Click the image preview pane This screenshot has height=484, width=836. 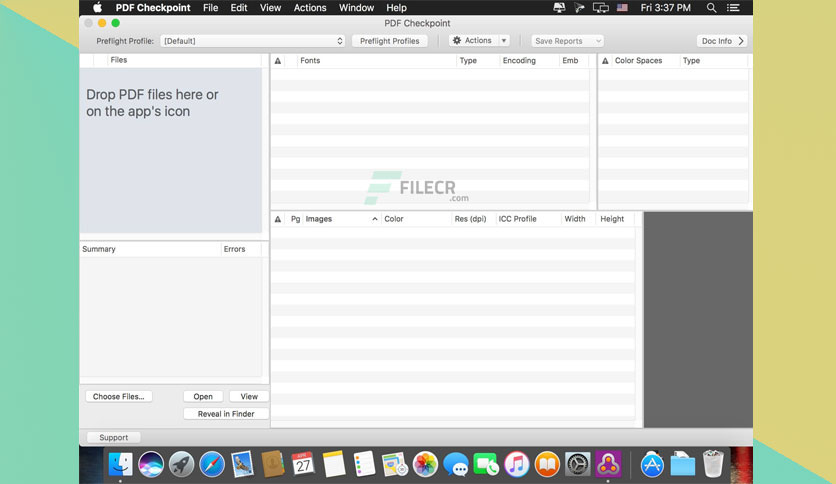(x=698, y=320)
